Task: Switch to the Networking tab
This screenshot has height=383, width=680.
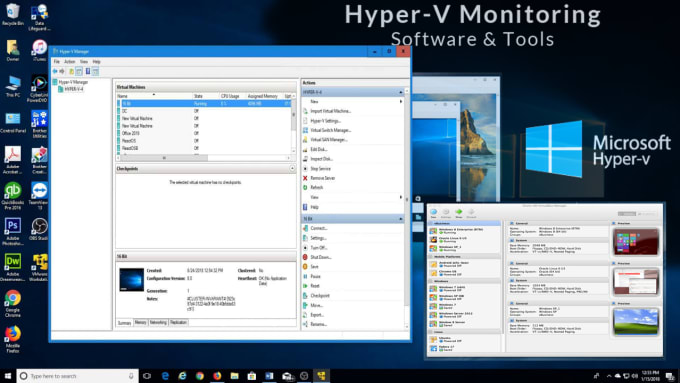Action: (158, 322)
